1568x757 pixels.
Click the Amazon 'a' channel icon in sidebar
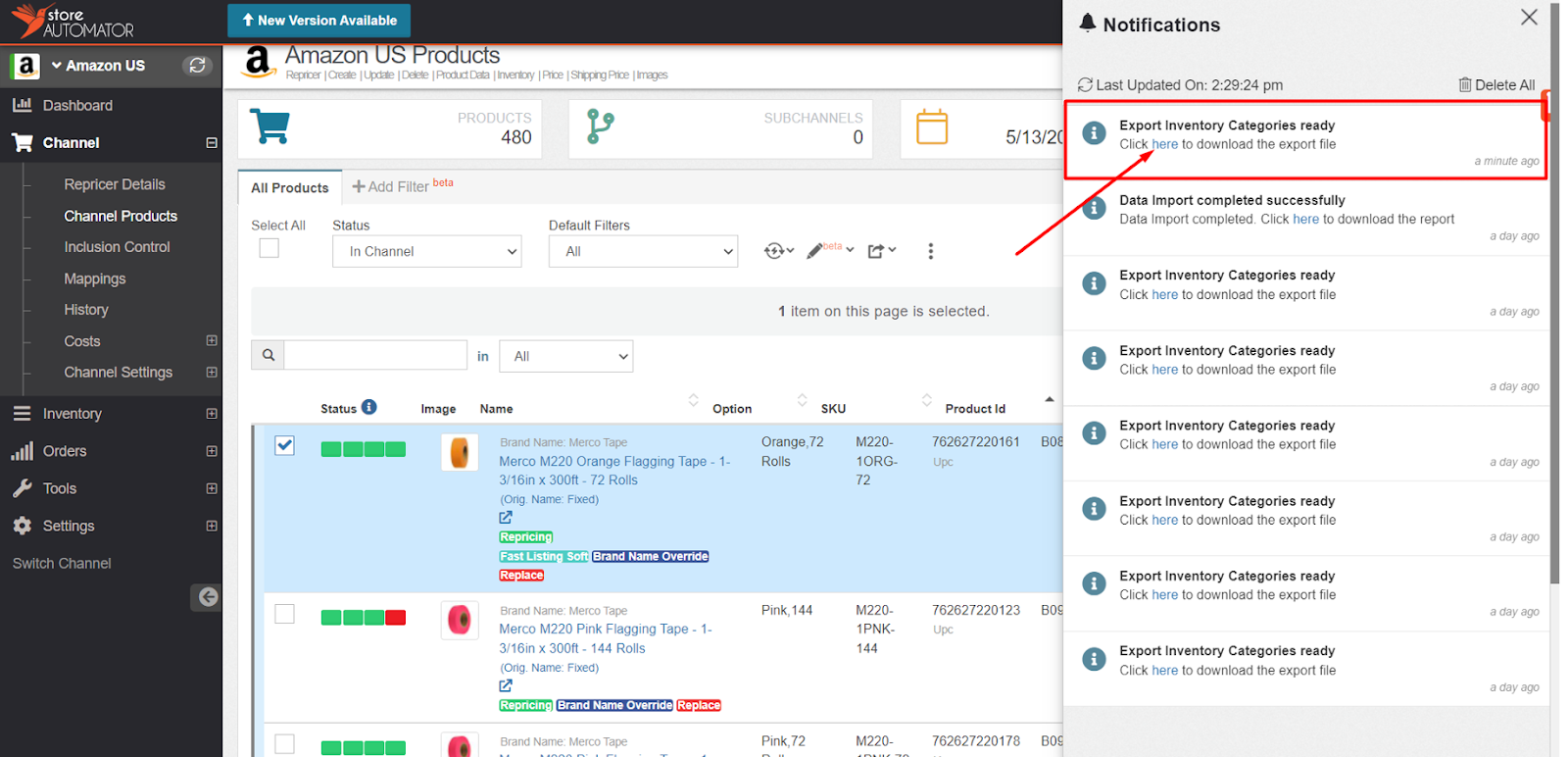[x=25, y=66]
